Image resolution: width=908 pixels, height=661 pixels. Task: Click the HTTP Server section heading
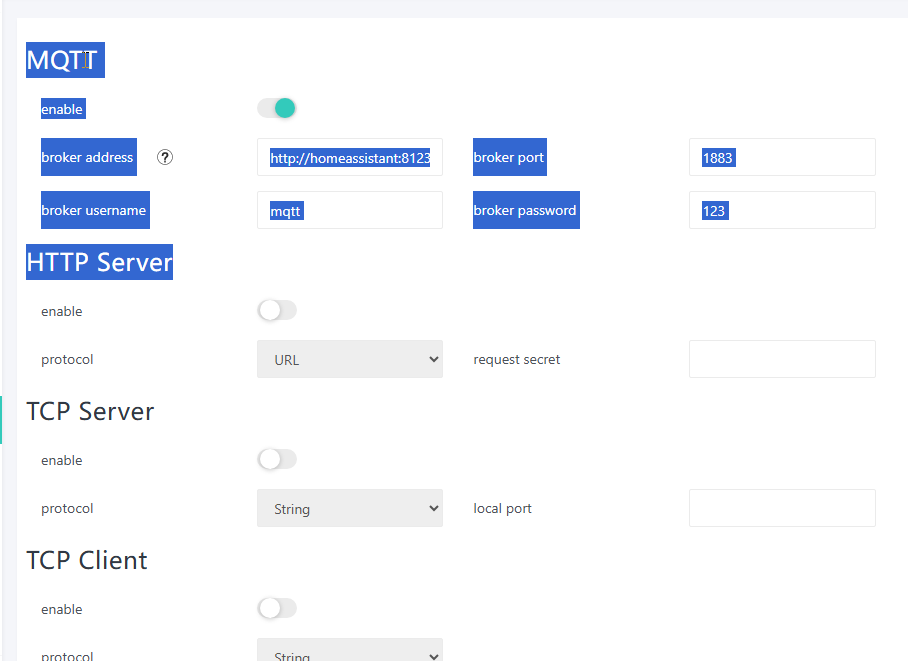pos(99,262)
